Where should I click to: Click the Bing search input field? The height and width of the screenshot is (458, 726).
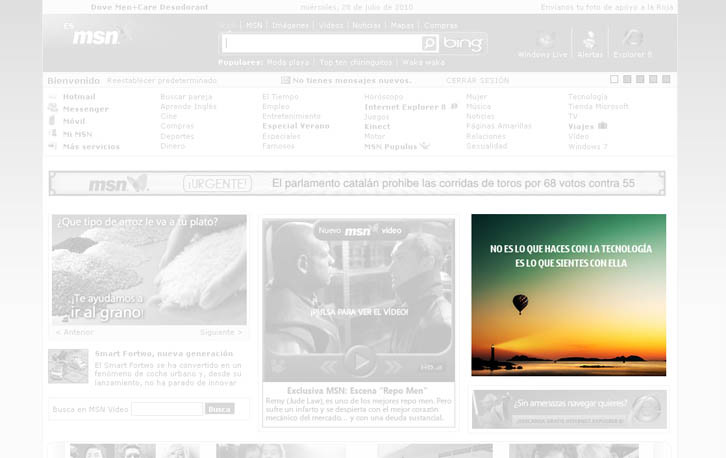[x=321, y=44]
